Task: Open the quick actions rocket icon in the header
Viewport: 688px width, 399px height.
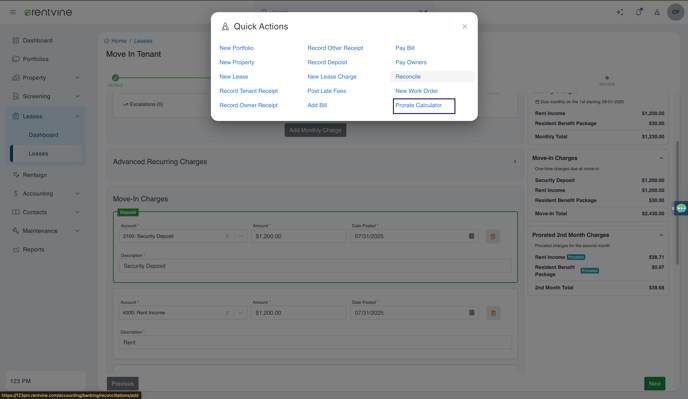Action: click(x=657, y=12)
